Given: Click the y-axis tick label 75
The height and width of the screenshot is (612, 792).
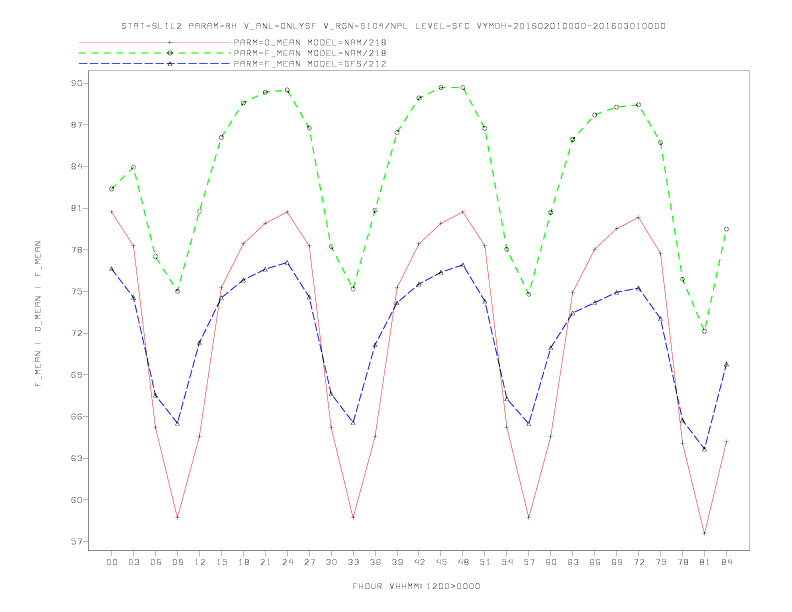Looking at the screenshot, I should pos(76,291).
